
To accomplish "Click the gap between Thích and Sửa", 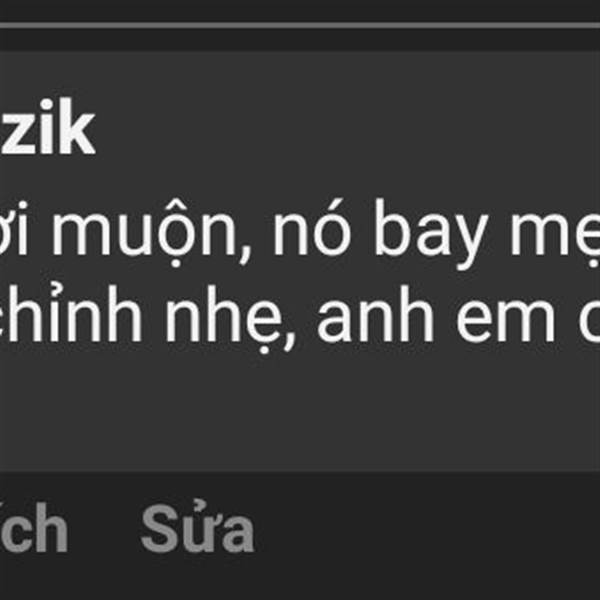I will point(104,527).
